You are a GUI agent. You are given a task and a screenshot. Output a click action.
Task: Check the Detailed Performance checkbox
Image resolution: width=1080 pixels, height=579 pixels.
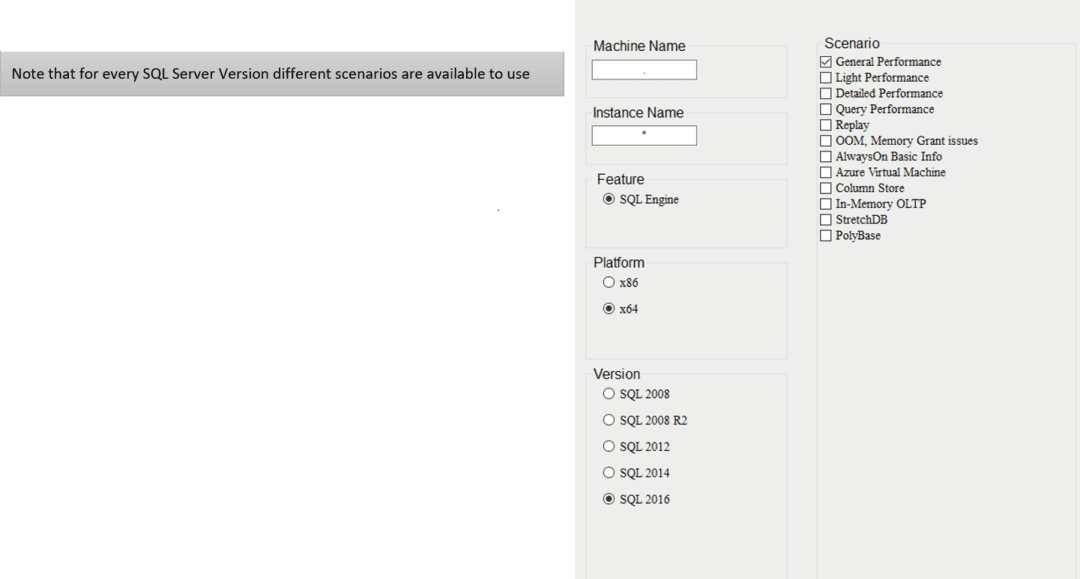[826, 94]
